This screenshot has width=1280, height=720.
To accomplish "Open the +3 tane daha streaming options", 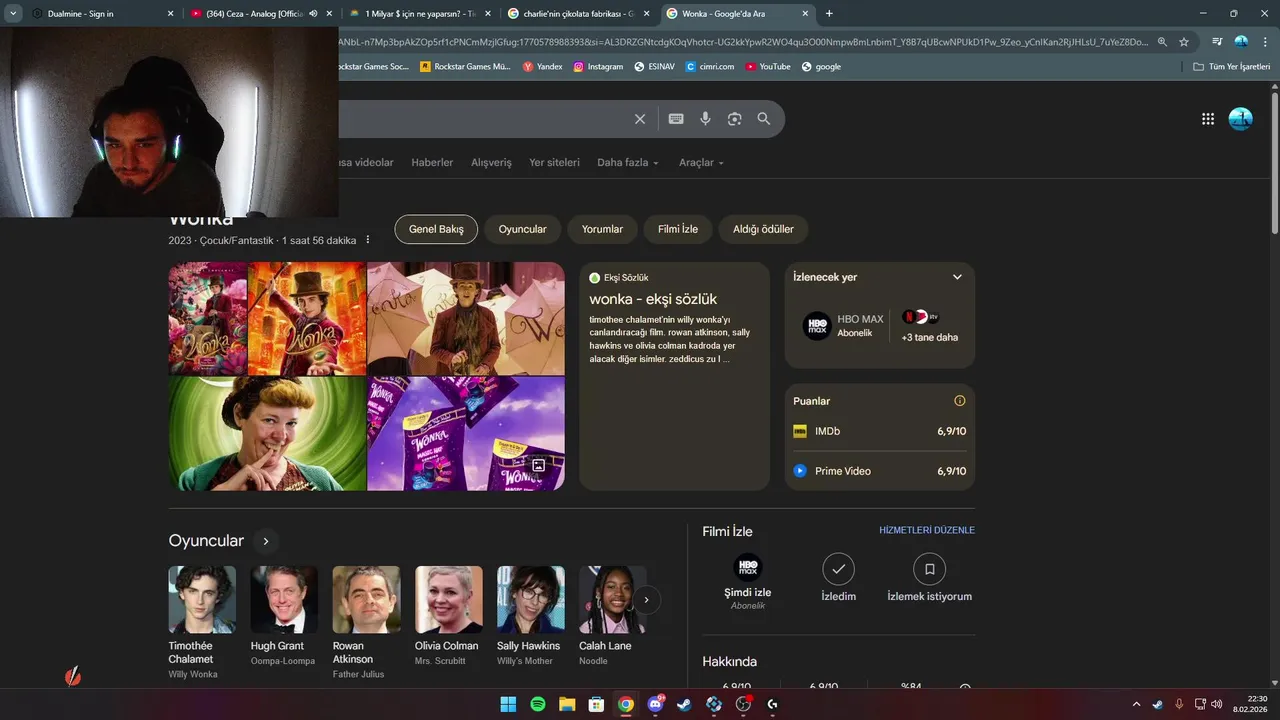I will coord(930,326).
